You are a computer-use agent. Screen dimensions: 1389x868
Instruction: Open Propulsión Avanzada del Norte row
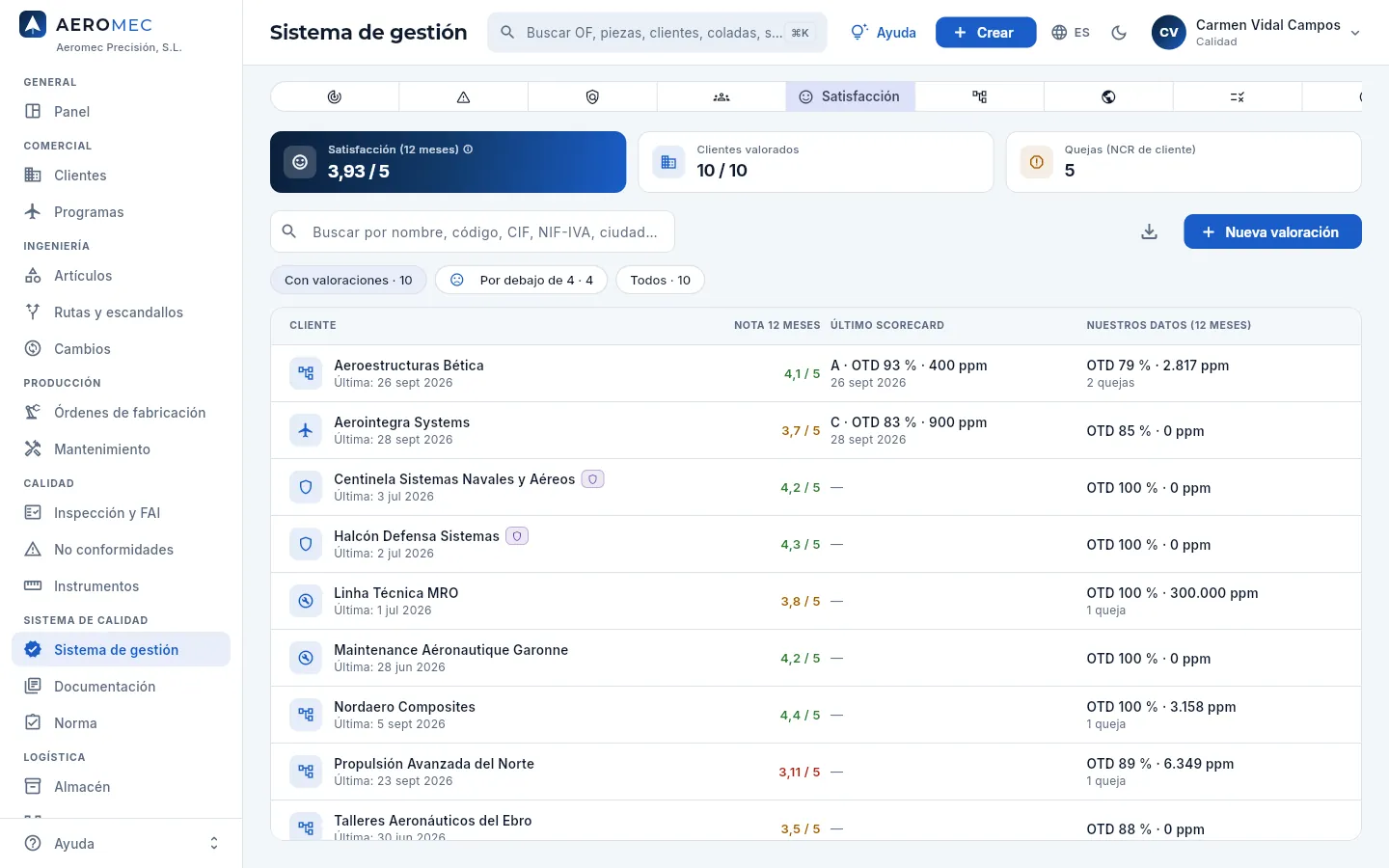click(x=815, y=772)
